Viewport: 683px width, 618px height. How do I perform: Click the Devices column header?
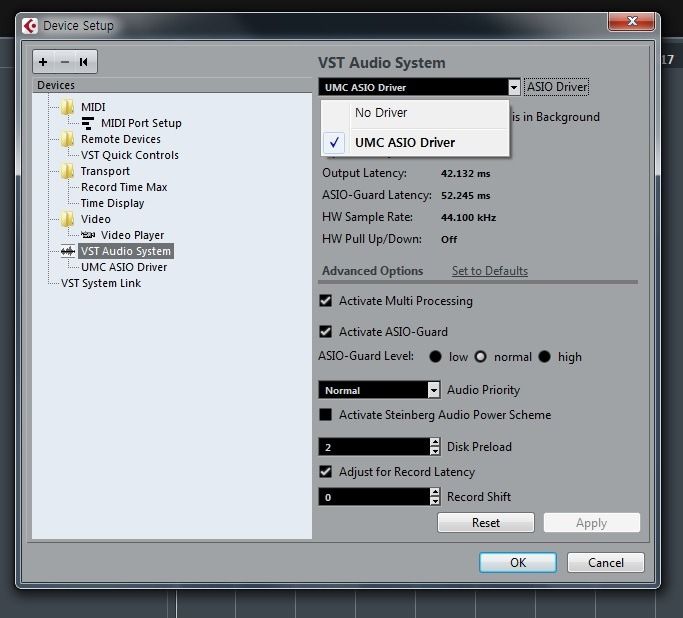[x=172, y=85]
